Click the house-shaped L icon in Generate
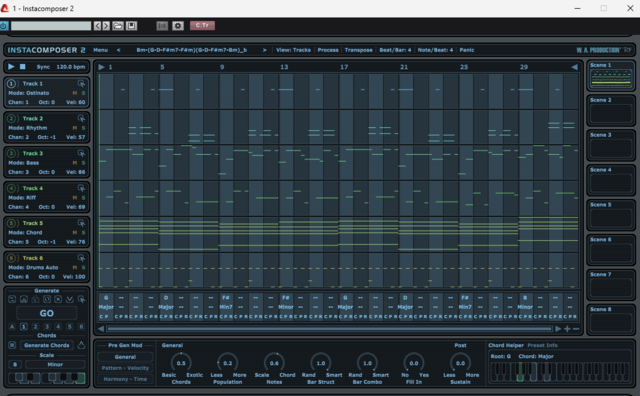This screenshot has height=396, width=640. pos(35,299)
